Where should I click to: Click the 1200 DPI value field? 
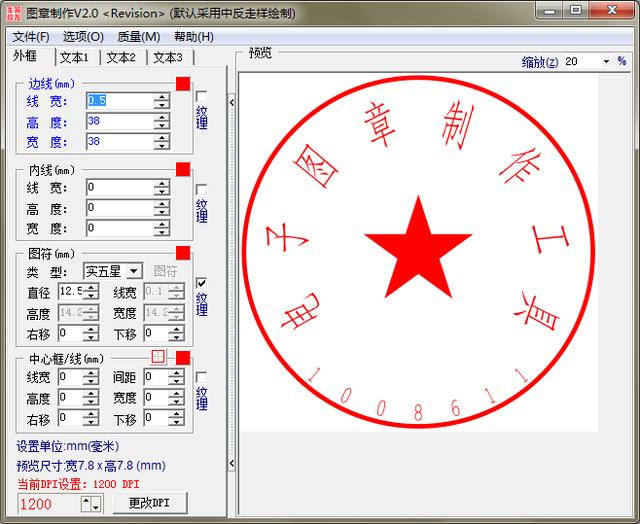point(49,504)
